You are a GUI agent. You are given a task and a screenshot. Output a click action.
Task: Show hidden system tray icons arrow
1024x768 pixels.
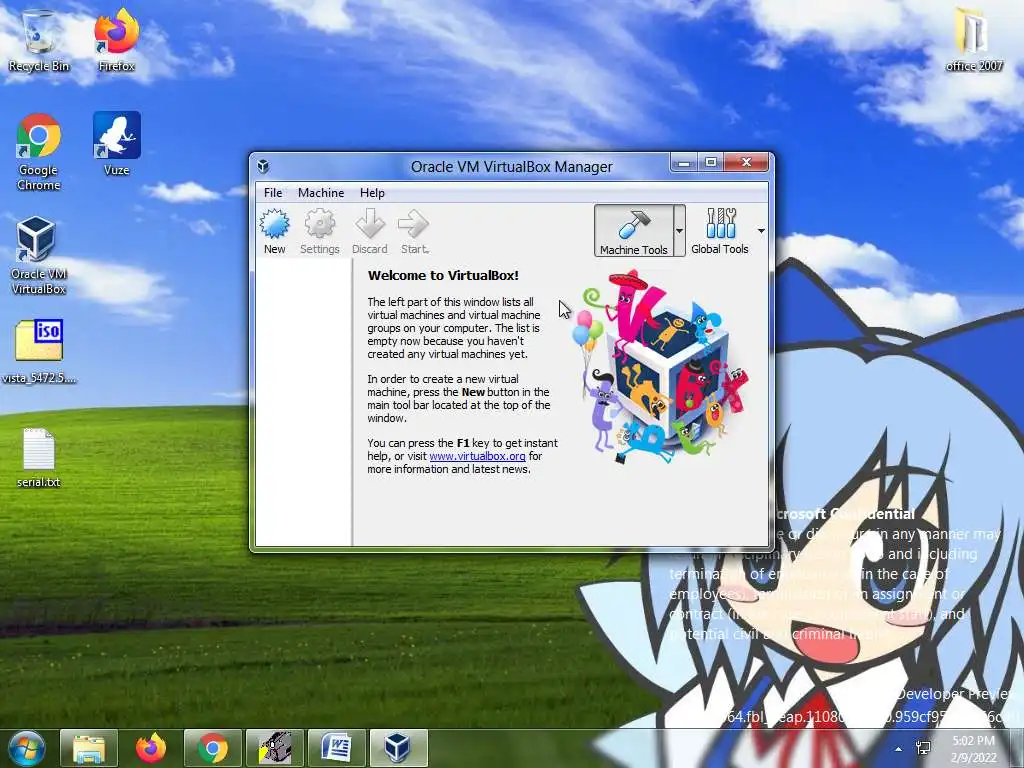[899, 749]
